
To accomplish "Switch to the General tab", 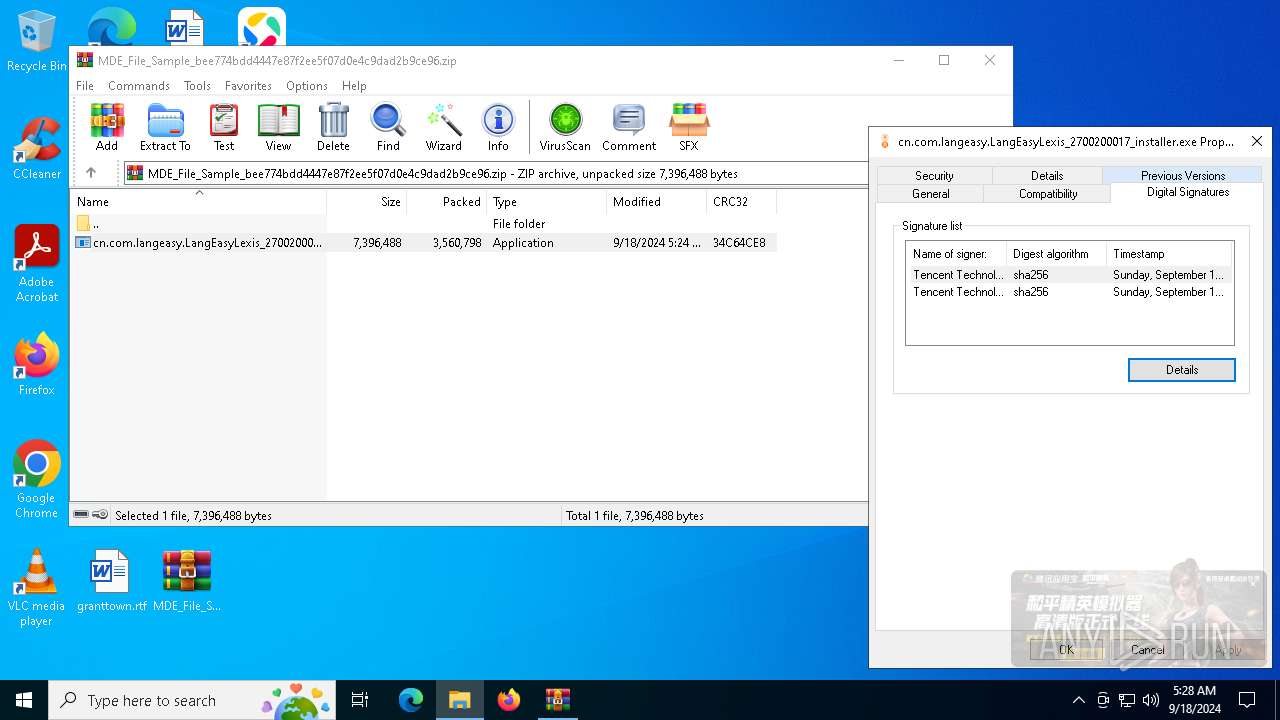I will click(x=931, y=194).
